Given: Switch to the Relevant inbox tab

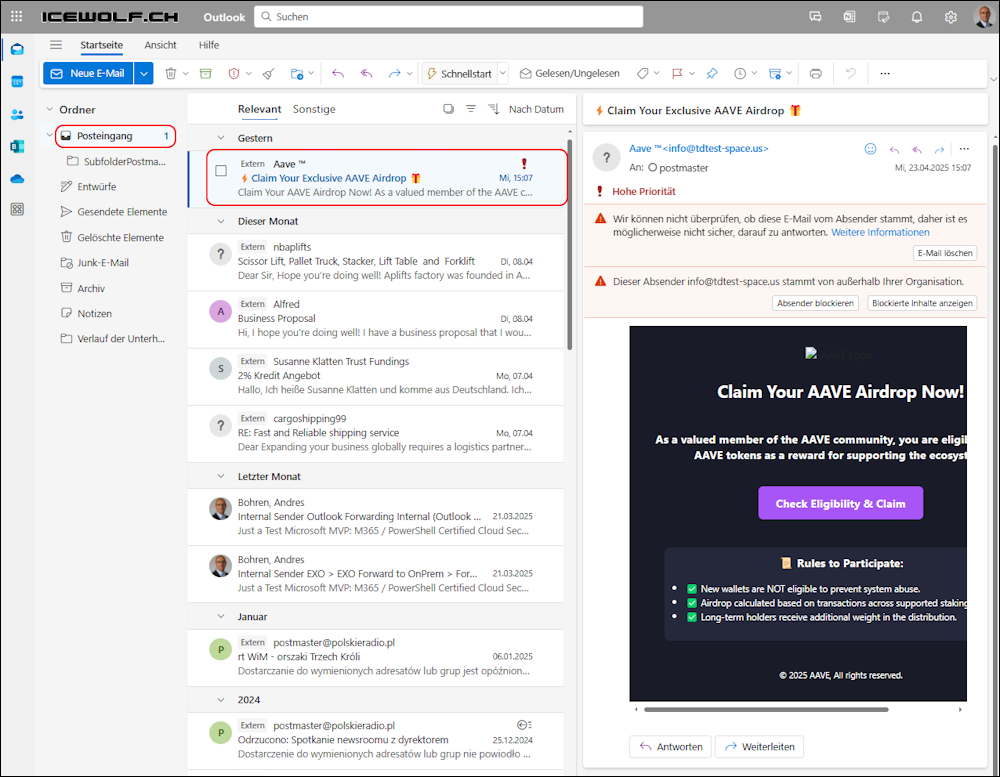Looking at the screenshot, I should click(259, 109).
